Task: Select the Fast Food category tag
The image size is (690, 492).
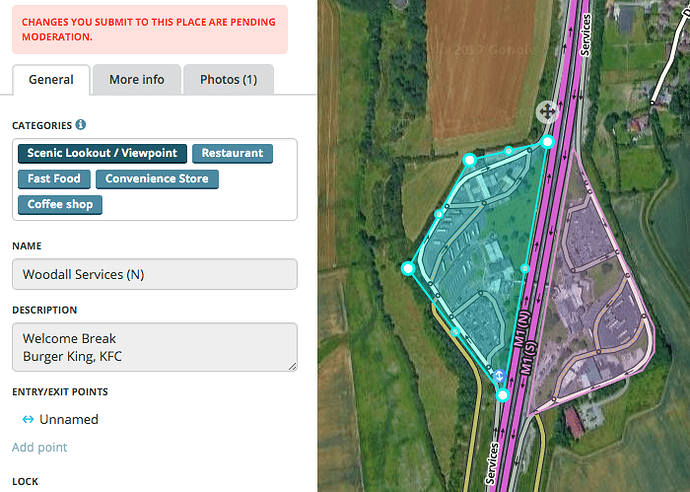Action: [53, 179]
